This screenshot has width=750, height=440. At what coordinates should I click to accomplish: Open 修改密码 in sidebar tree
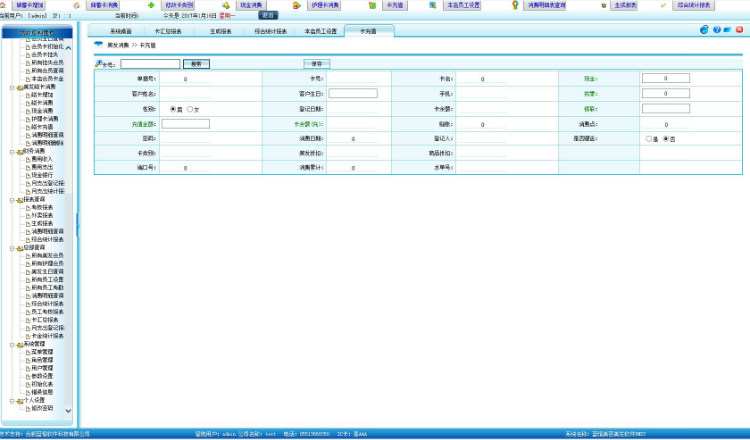(x=42, y=408)
